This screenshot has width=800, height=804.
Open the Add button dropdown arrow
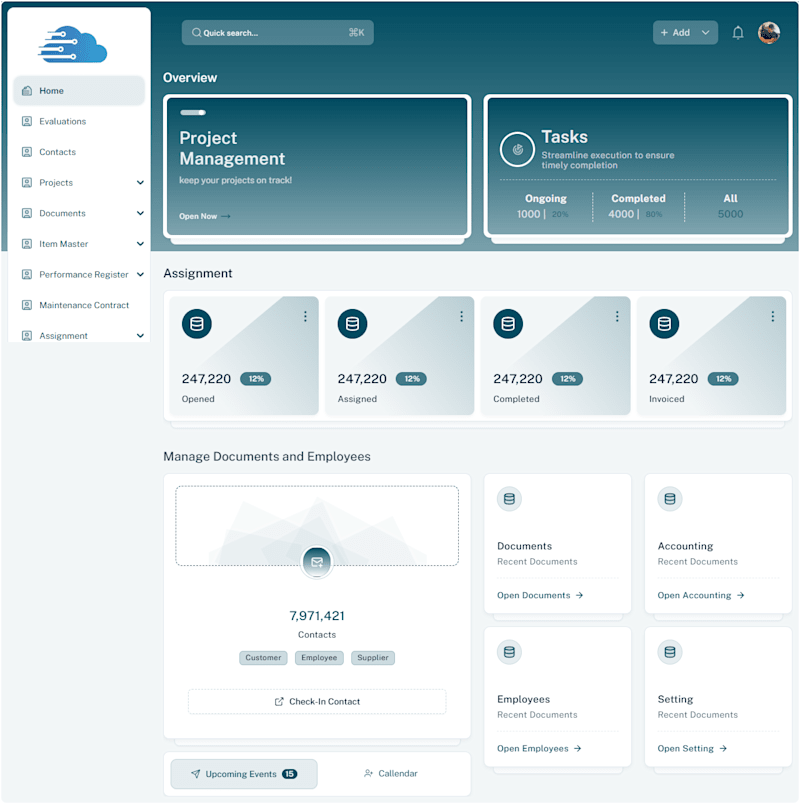click(x=706, y=33)
